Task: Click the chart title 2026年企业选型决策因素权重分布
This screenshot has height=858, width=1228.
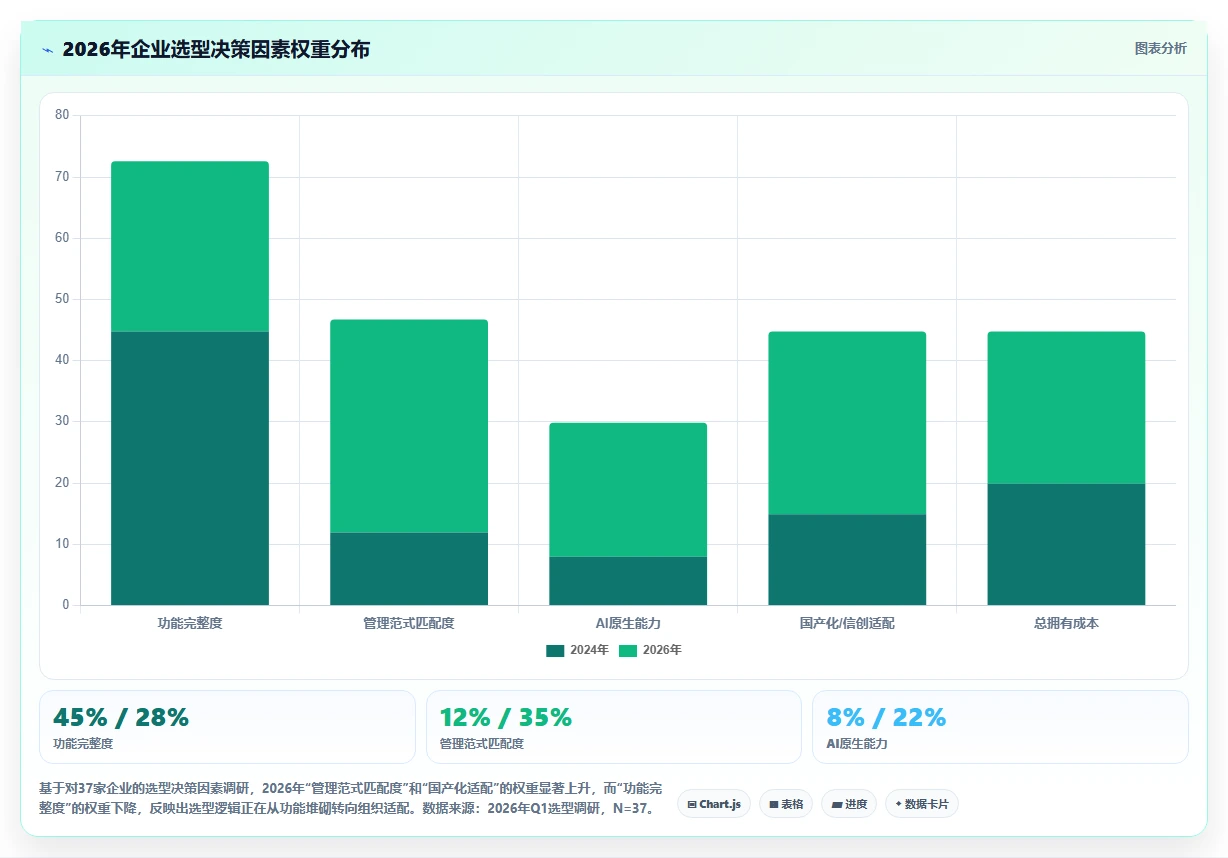Action: coord(216,50)
